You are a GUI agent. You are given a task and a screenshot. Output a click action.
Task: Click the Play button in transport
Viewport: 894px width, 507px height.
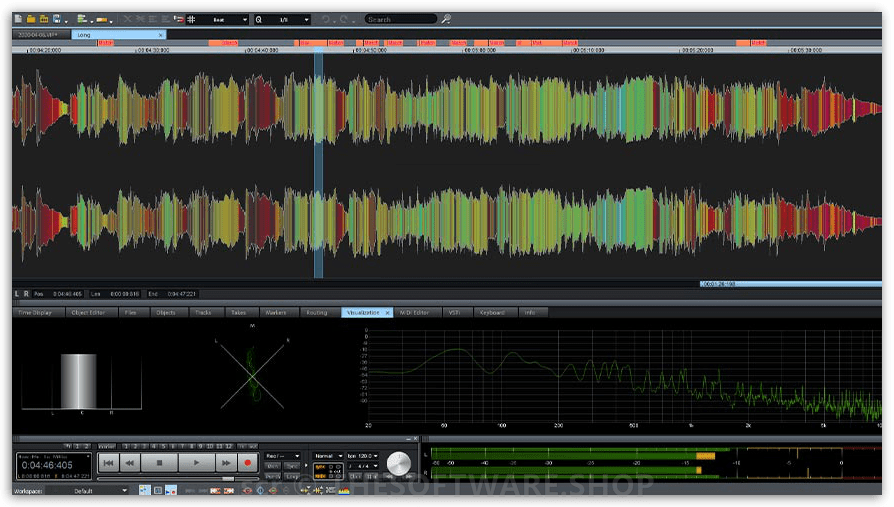(197, 463)
